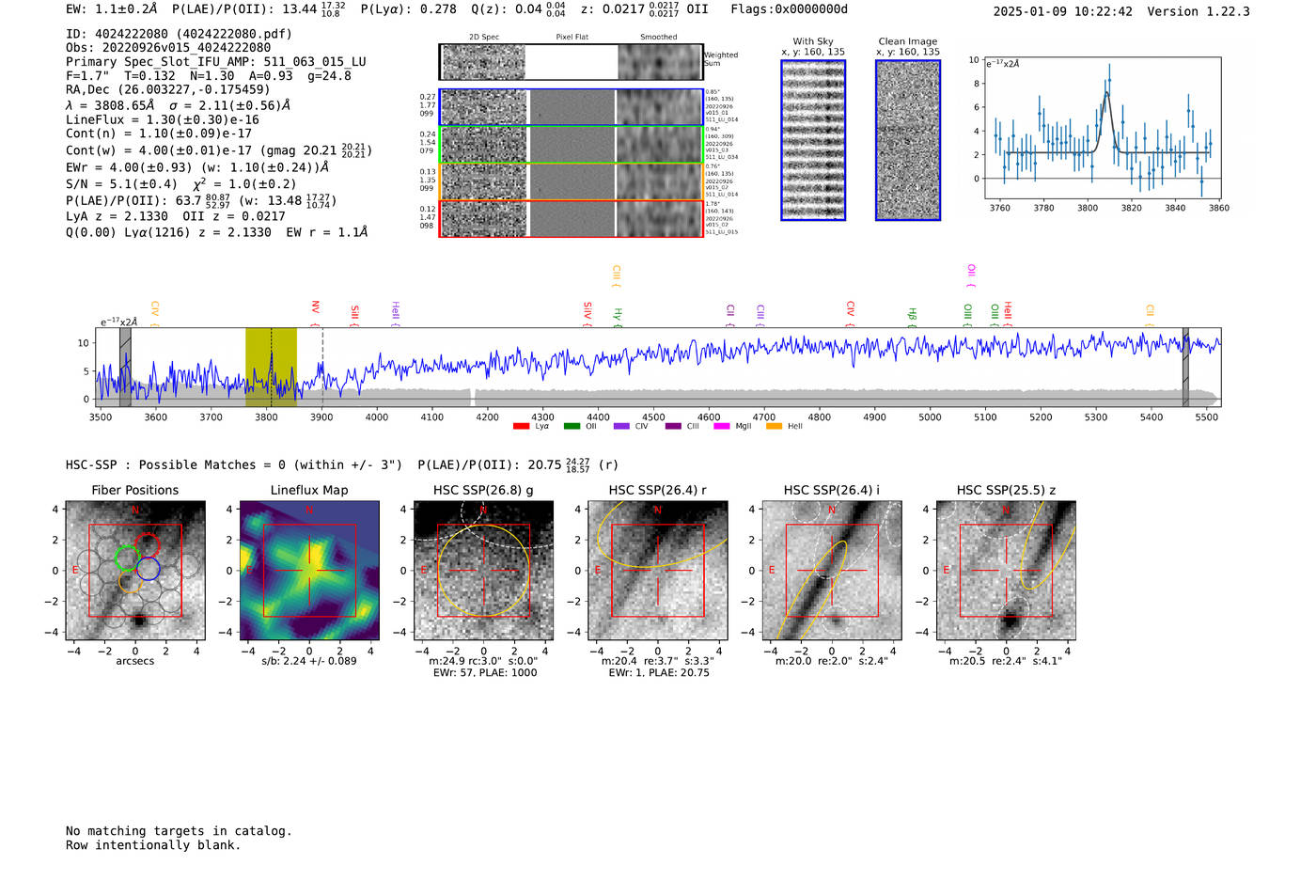The image size is (1316, 896).
Task: Click the Weighted Sum 2D spectrum row
Action: coord(571,62)
